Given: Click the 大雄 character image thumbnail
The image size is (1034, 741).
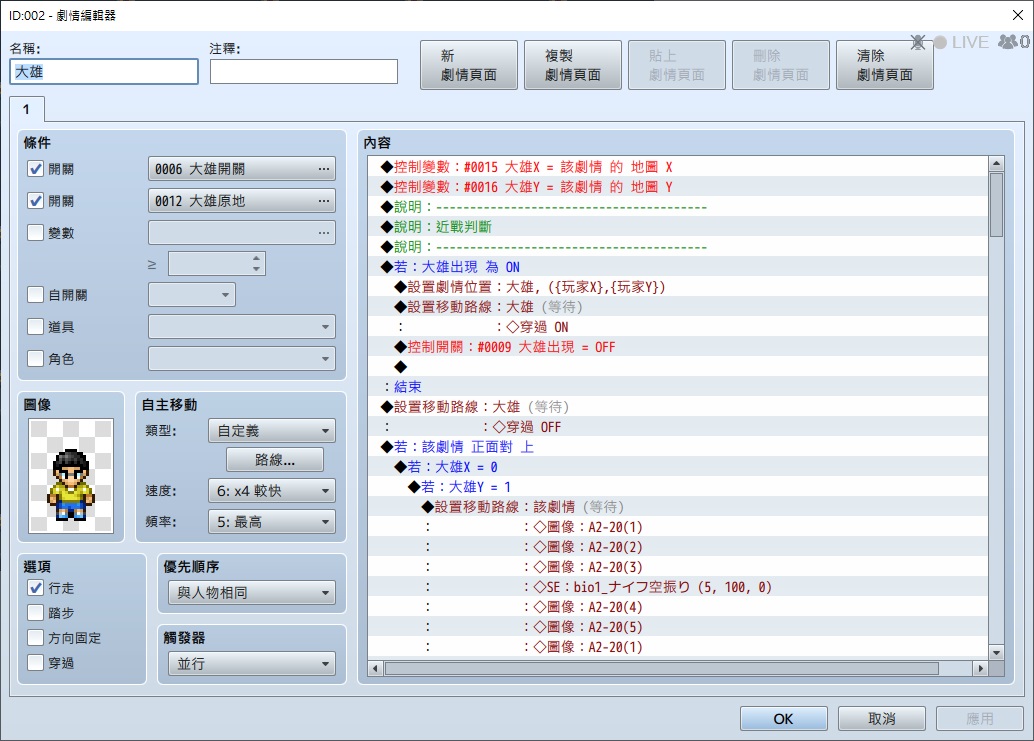Looking at the screenshot, I should coord(71,476).
